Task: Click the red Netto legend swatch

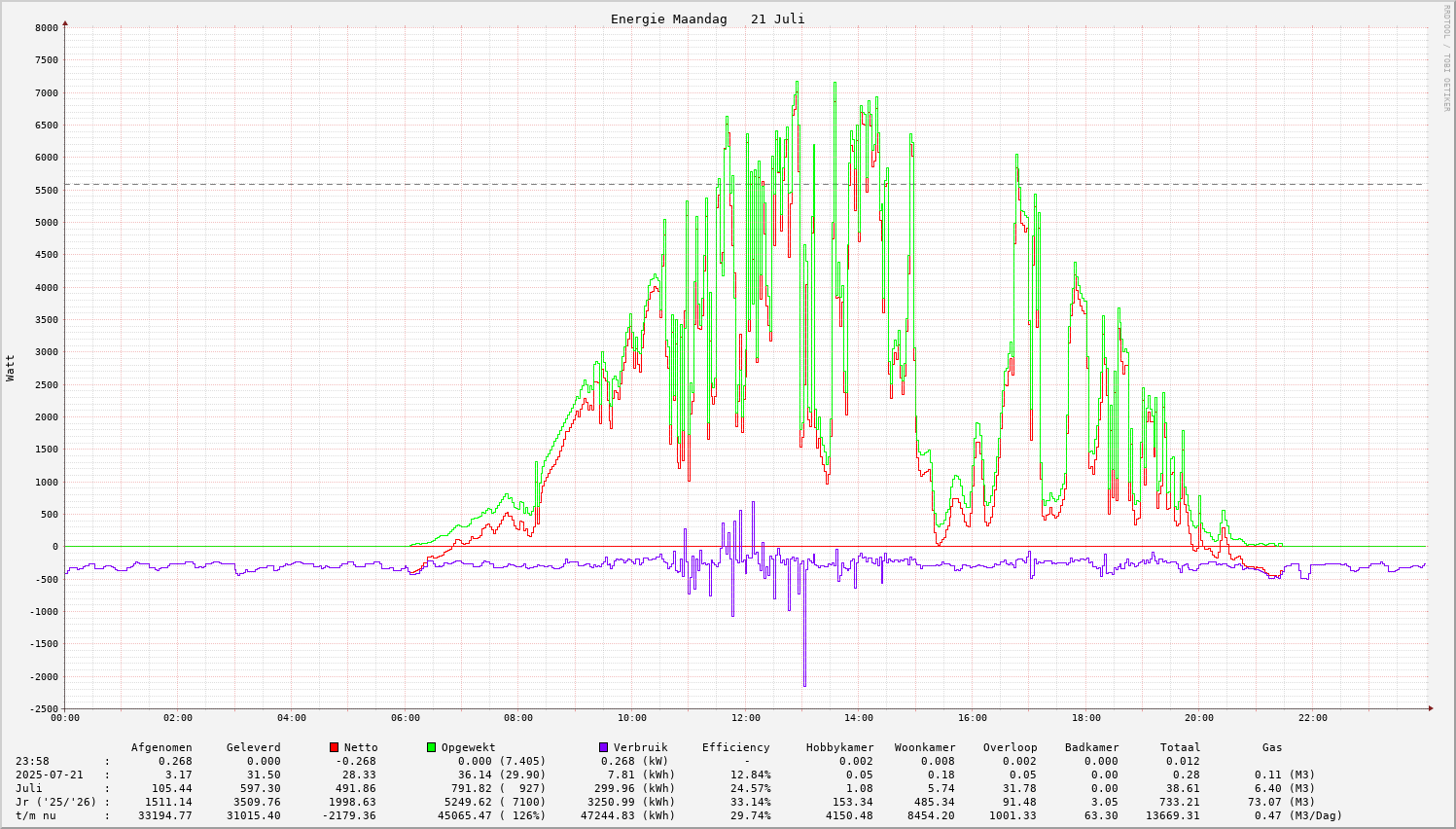Action: pos(335,747)
